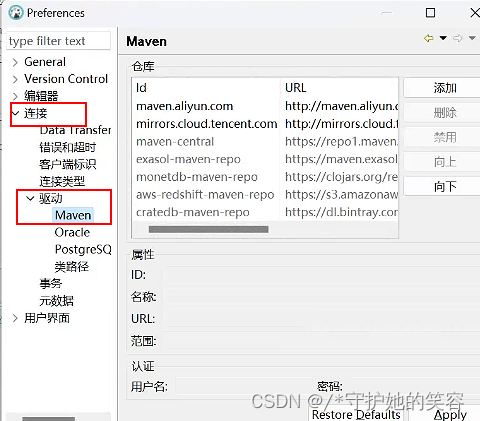The image size is (480, 421).
Task: Open 连接类型 preference page
Action: point(62,181)
